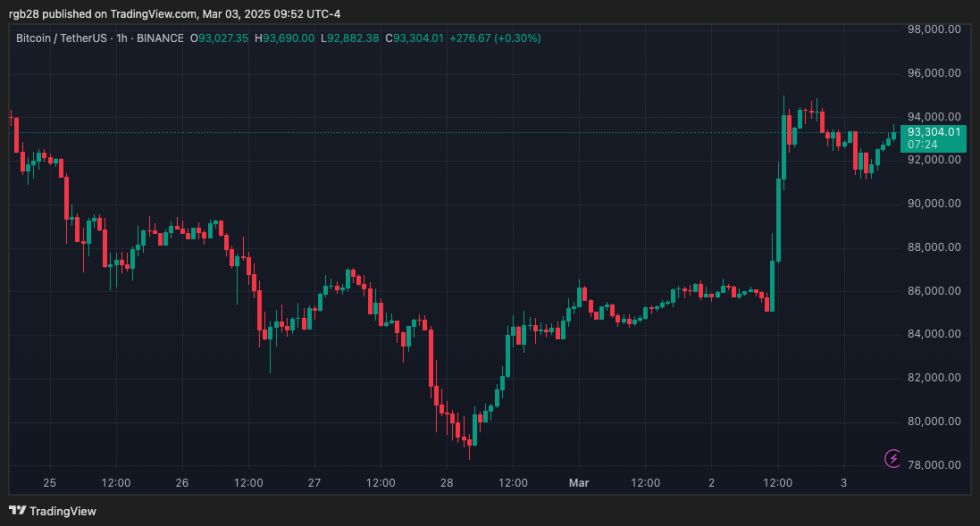Click the green current price label 93,304.01
This screenshot has width=980, height=526.
pyautogui.click(x=934, y=132)
